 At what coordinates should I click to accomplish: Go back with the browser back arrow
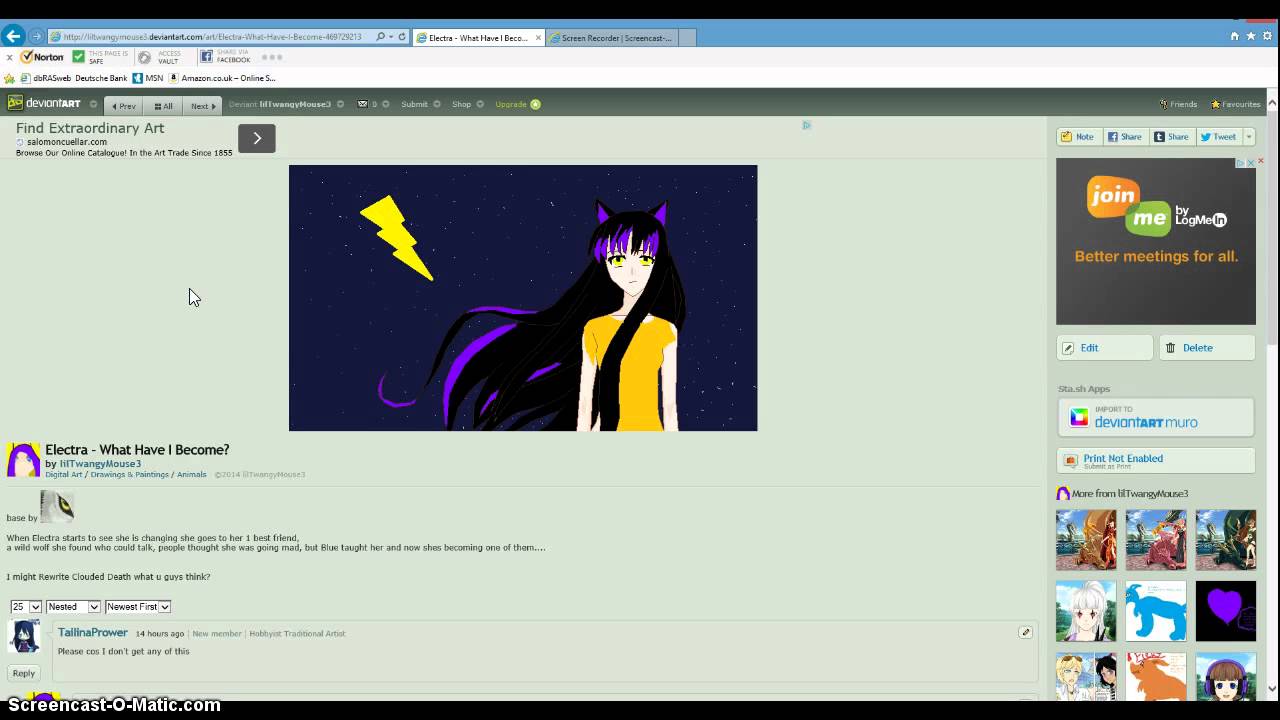point(13,36)
